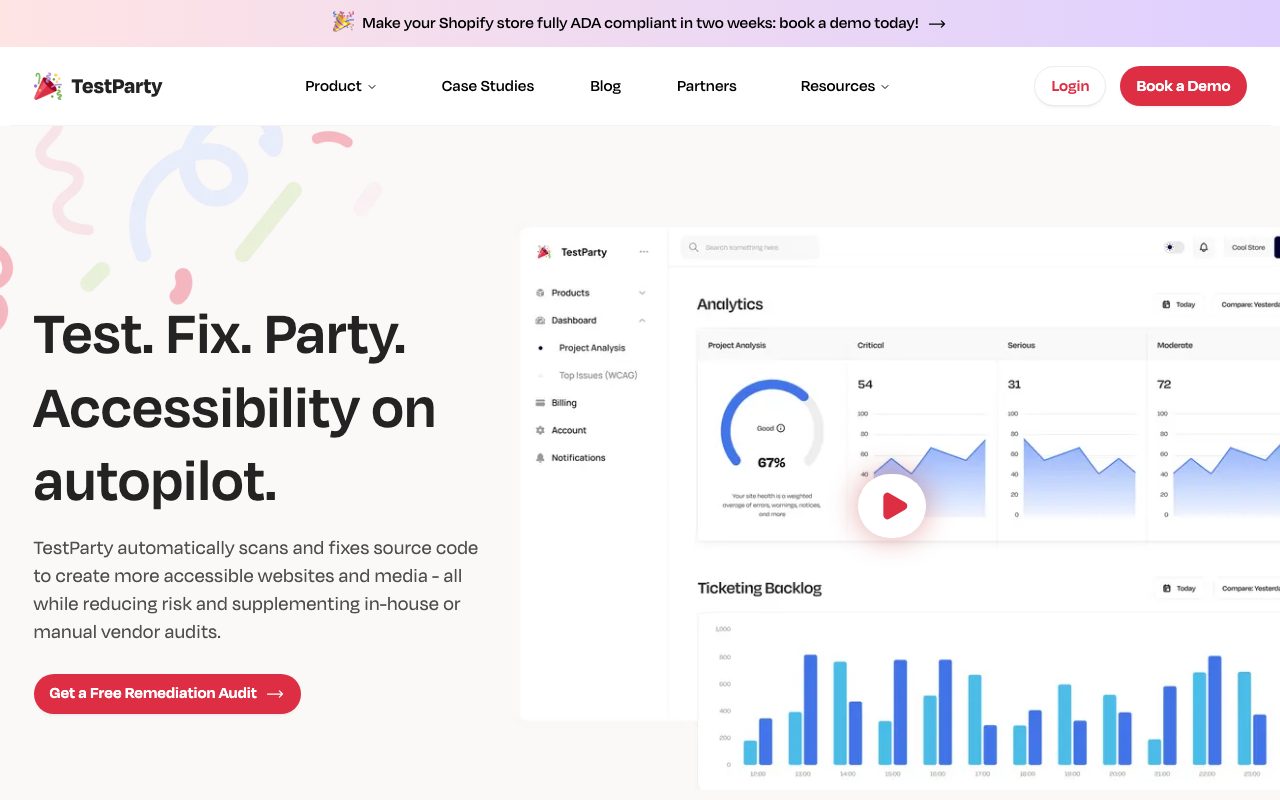This screenshot has width=1280, height=800.
Task: Click the info icon next to Good
Action: (x=781, y=428)
